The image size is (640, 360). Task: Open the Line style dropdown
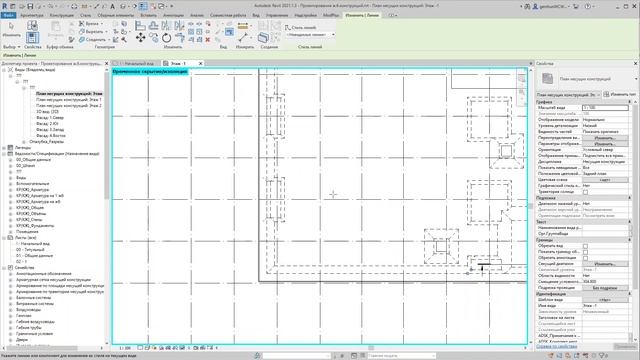tap(310, 35)
